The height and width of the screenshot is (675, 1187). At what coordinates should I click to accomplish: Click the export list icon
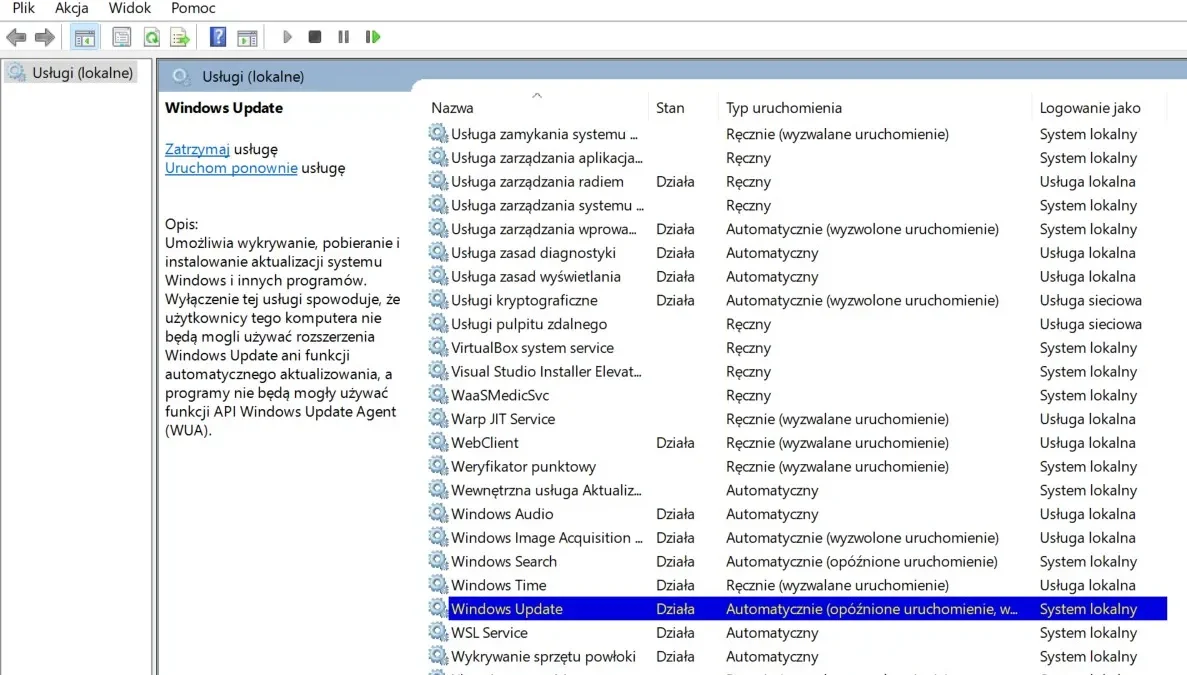(180, 37)
